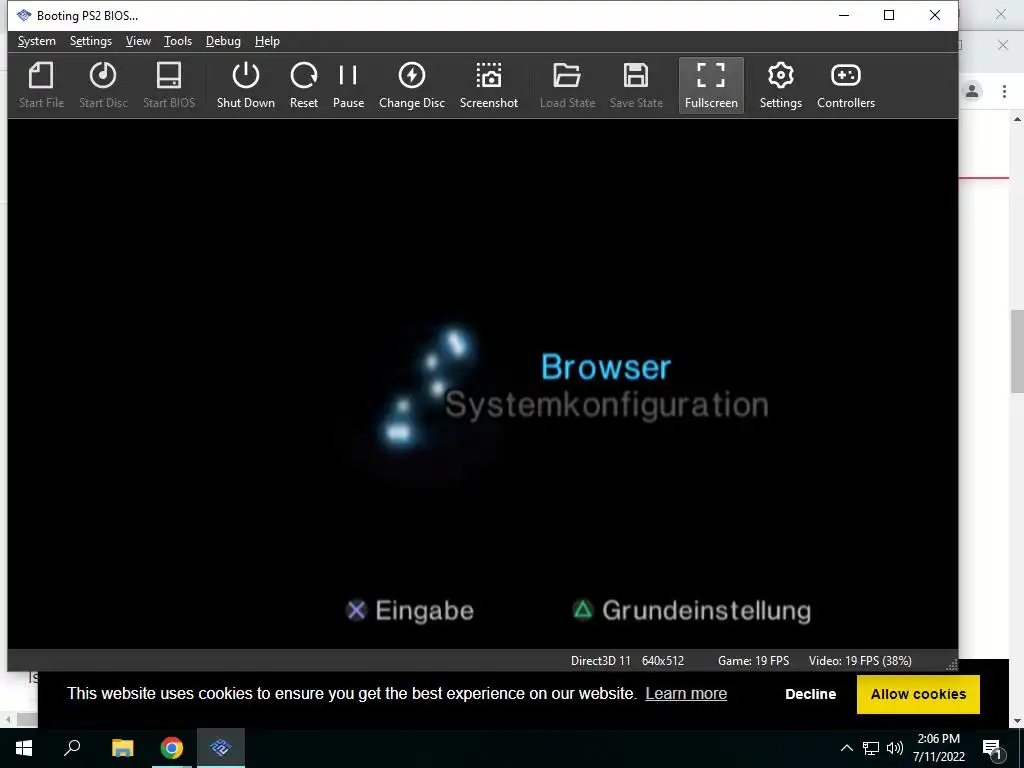Open the Chrome three-dot menu
1024x768 pixels.
pos(1004,91)
